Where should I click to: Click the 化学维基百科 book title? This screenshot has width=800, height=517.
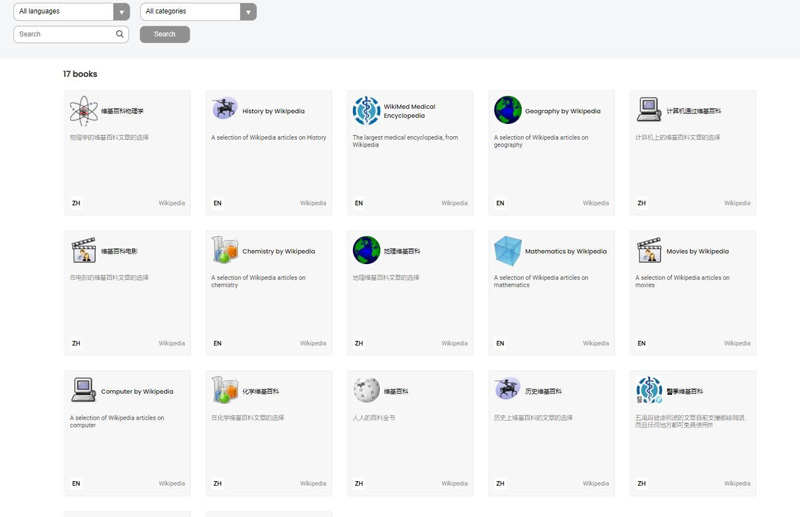(x=261, y=392)
